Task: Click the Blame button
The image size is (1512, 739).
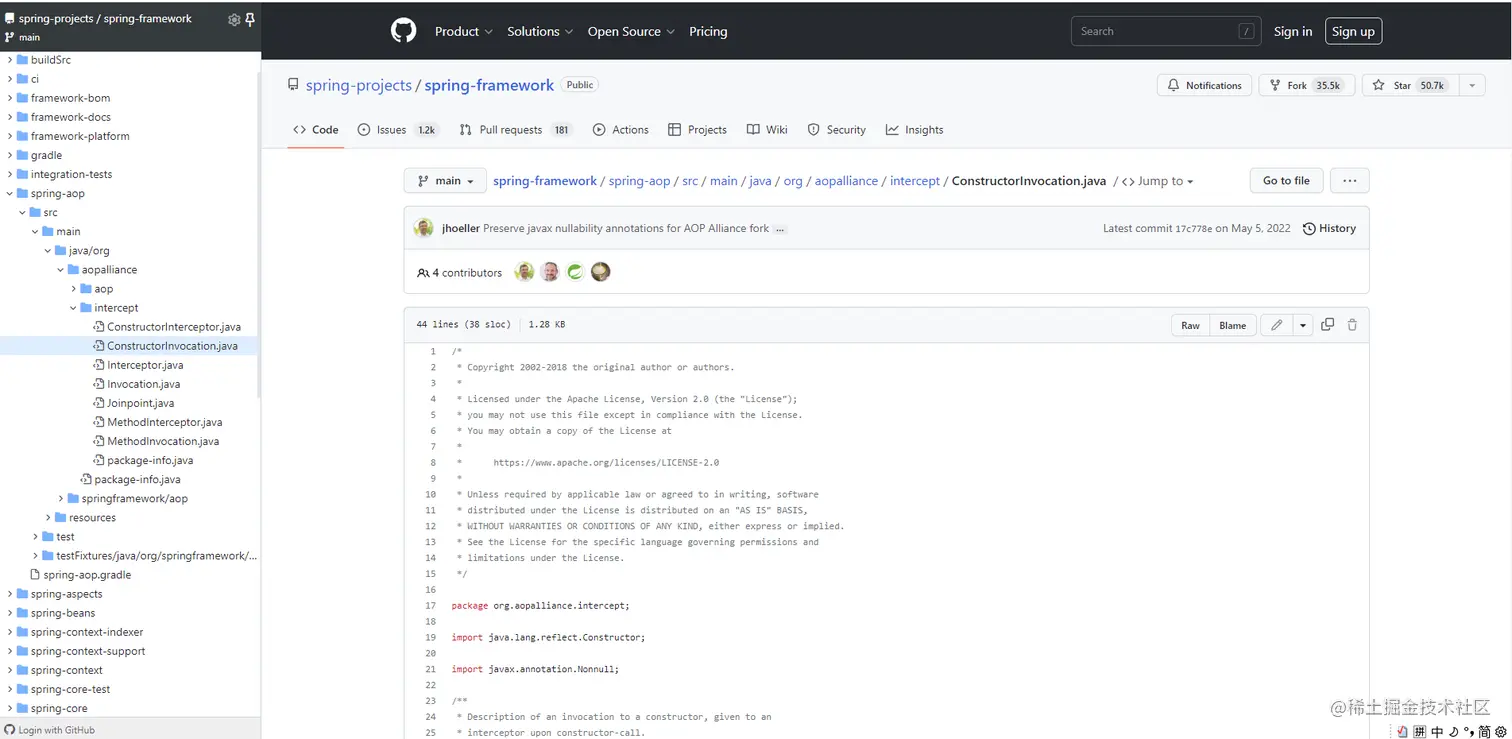Action: 1233,325
